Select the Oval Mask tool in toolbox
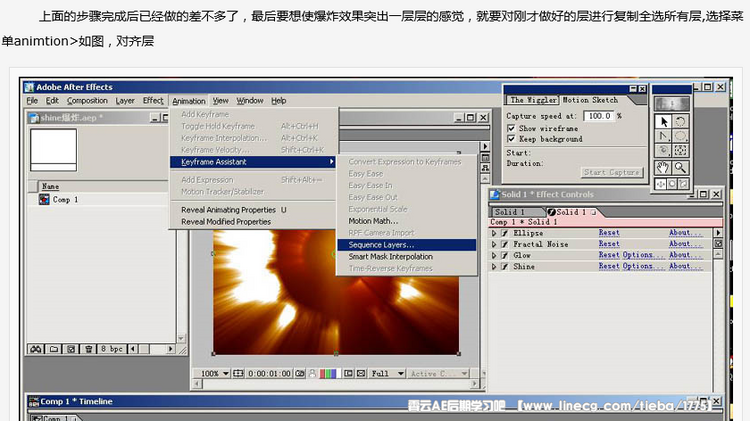Image resolution: width=750 pixels, height=421 pixels. (680, 136)
